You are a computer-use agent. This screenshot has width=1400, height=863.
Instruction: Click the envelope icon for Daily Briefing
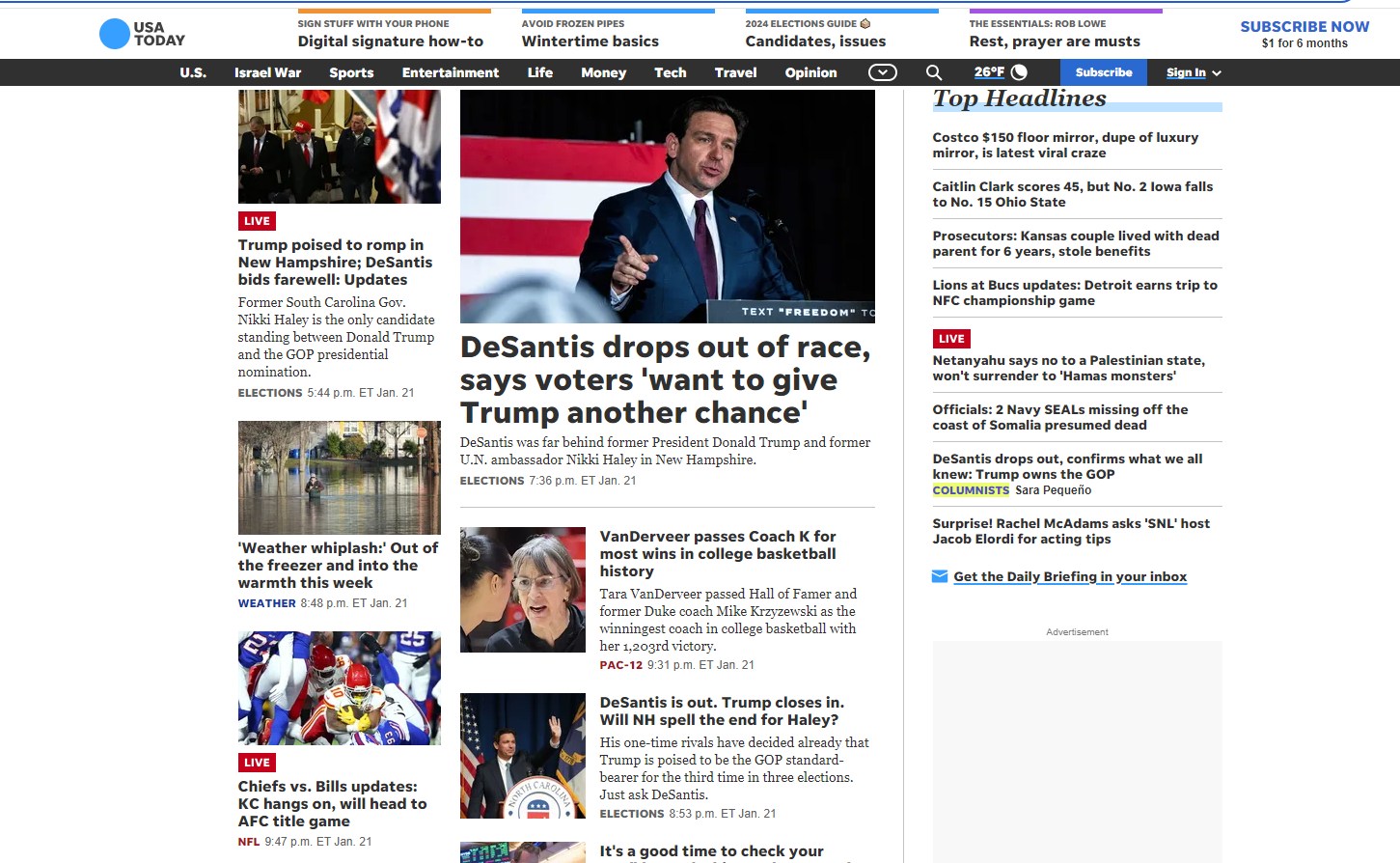pyautogui.click(x=940, y=576)
